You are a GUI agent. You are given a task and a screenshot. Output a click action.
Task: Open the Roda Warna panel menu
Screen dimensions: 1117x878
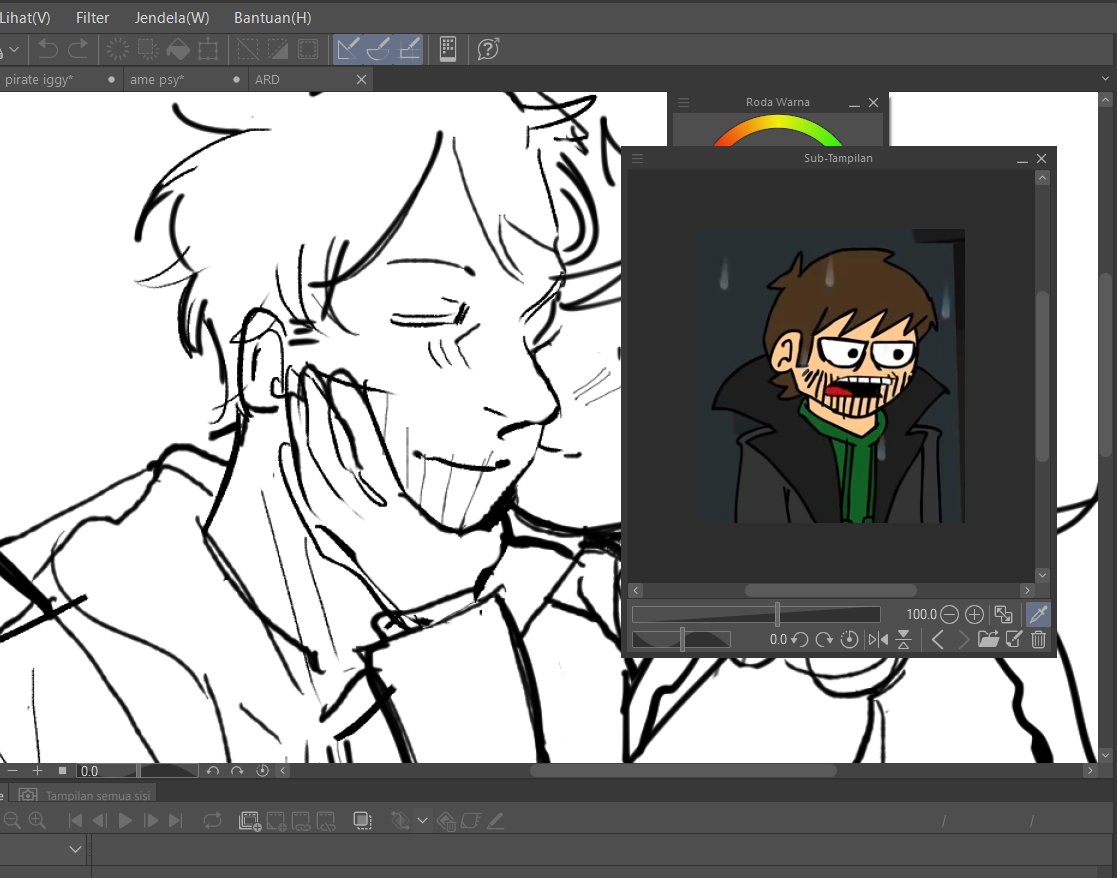(x=683, y=103)
